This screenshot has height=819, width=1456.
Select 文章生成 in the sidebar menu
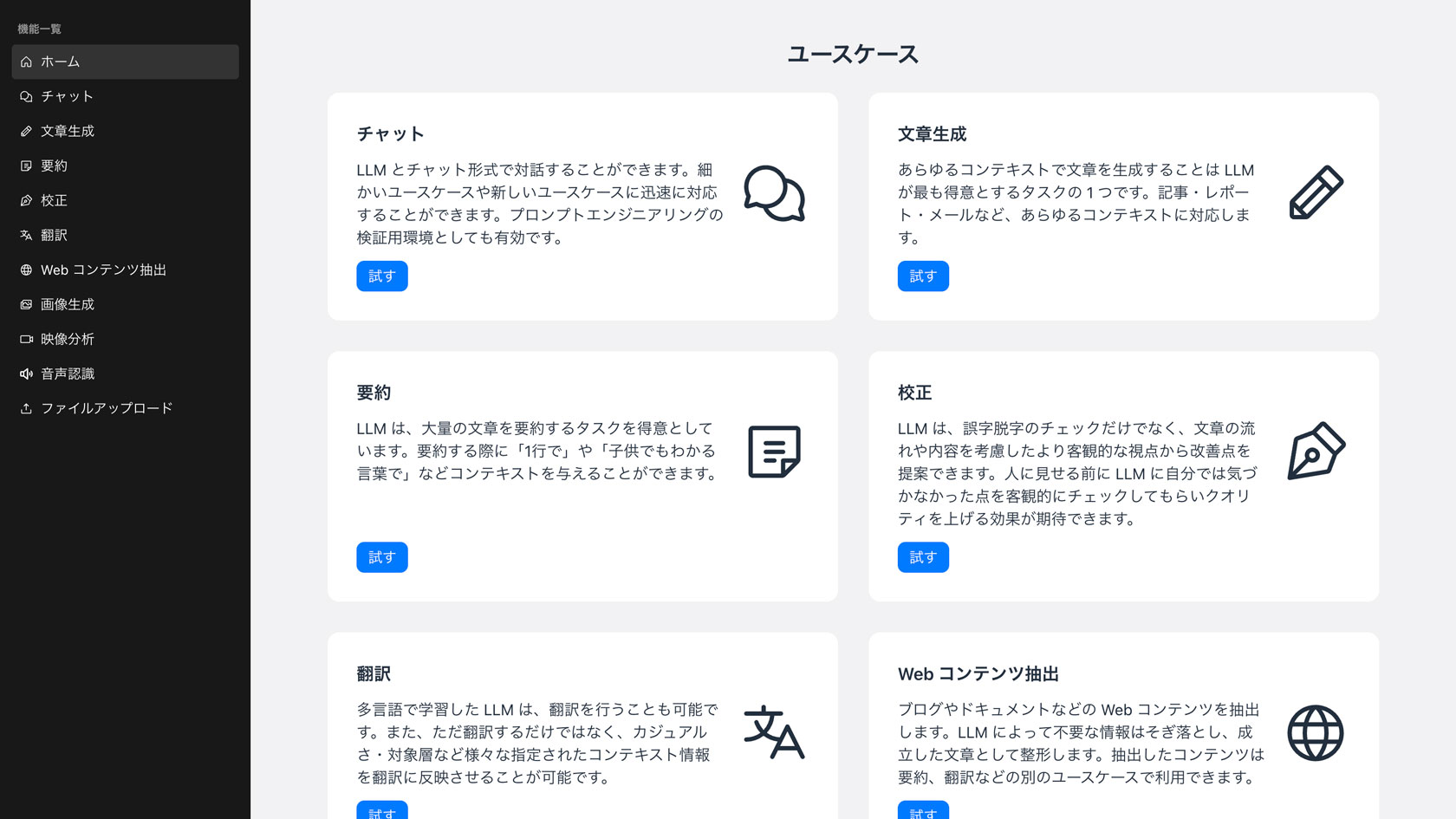point(125,131)
